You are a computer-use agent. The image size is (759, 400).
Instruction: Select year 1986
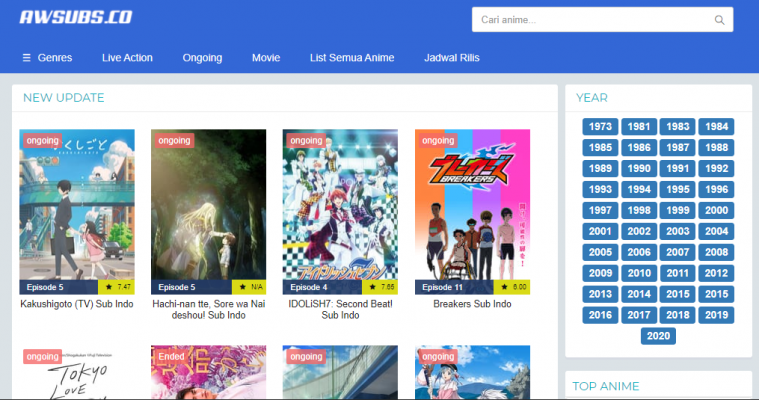click(639, 147)
